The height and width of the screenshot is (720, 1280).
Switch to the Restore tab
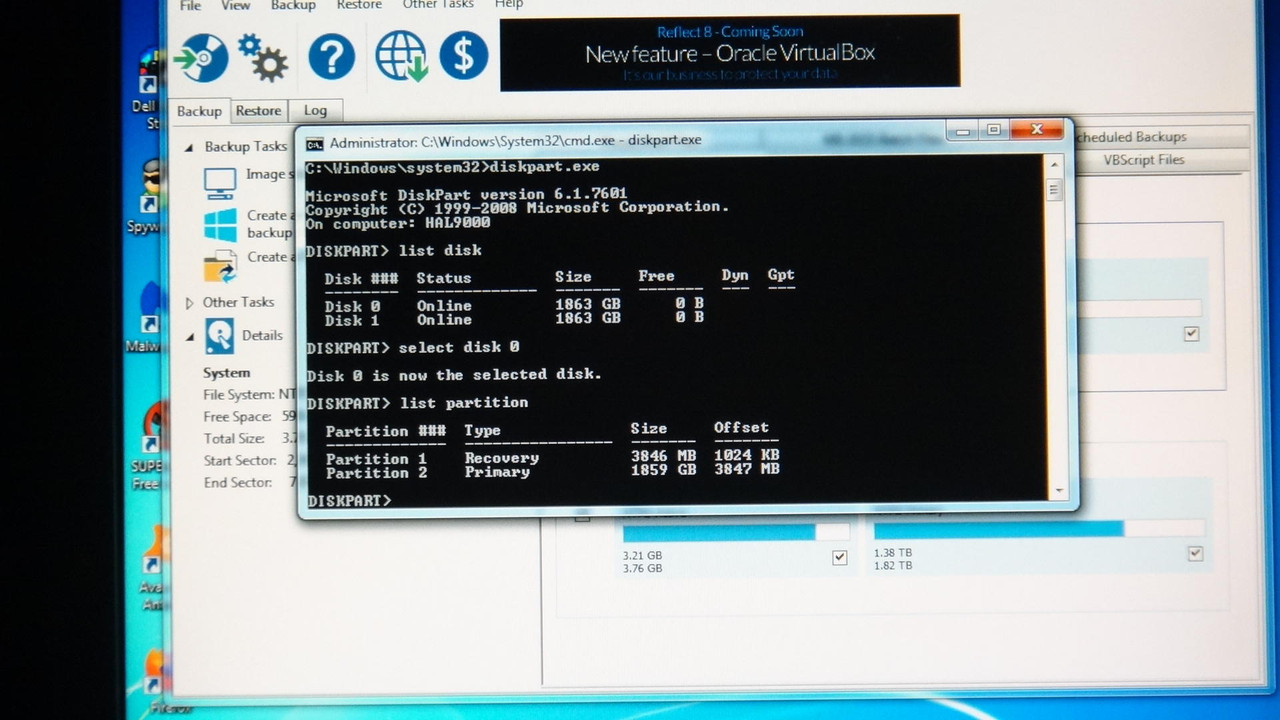click(259, 111)
